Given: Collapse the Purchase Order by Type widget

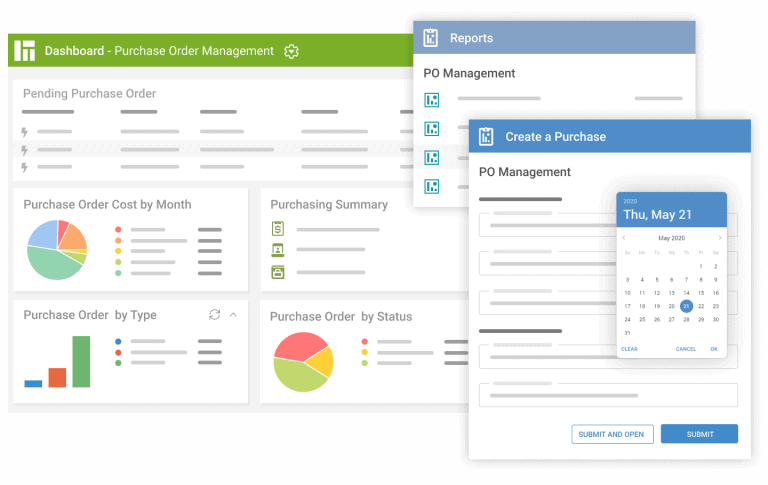Looking at the screenshot, I should pos(233,315).
